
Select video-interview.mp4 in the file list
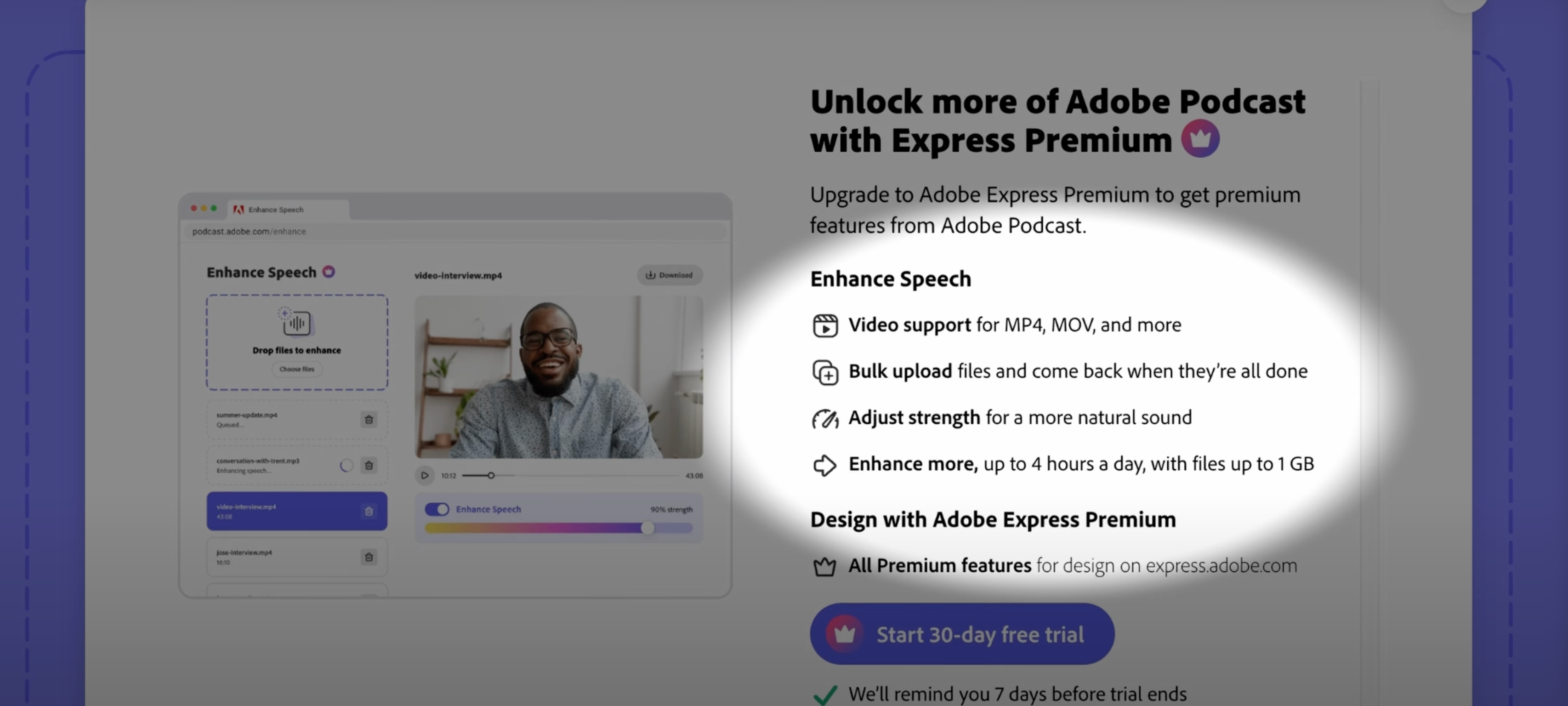(296, 511)
